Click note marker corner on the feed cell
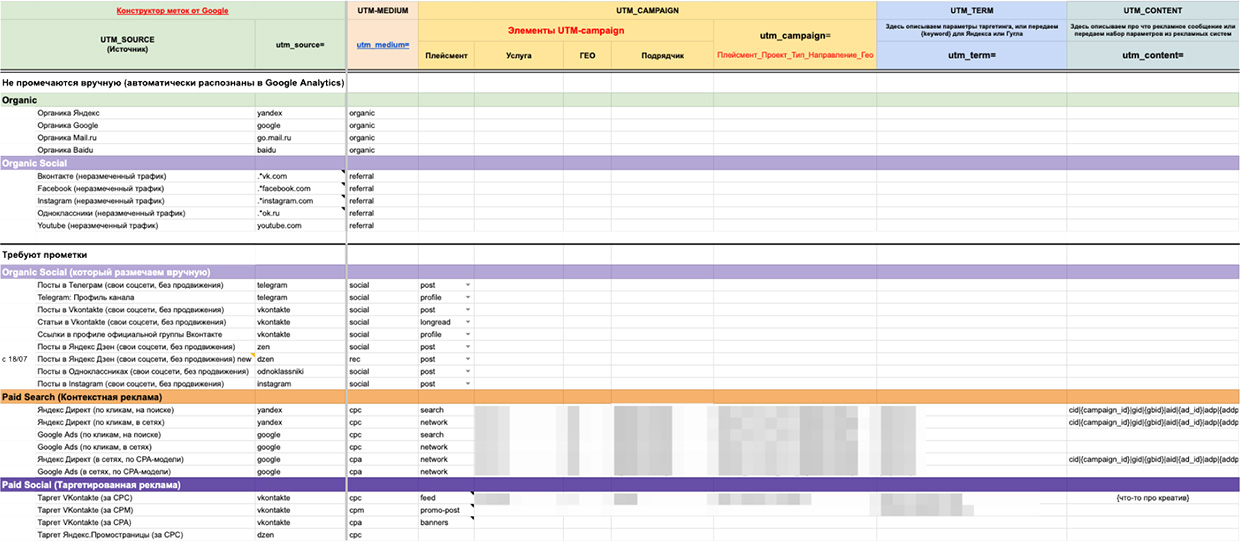 coord(471,493)
